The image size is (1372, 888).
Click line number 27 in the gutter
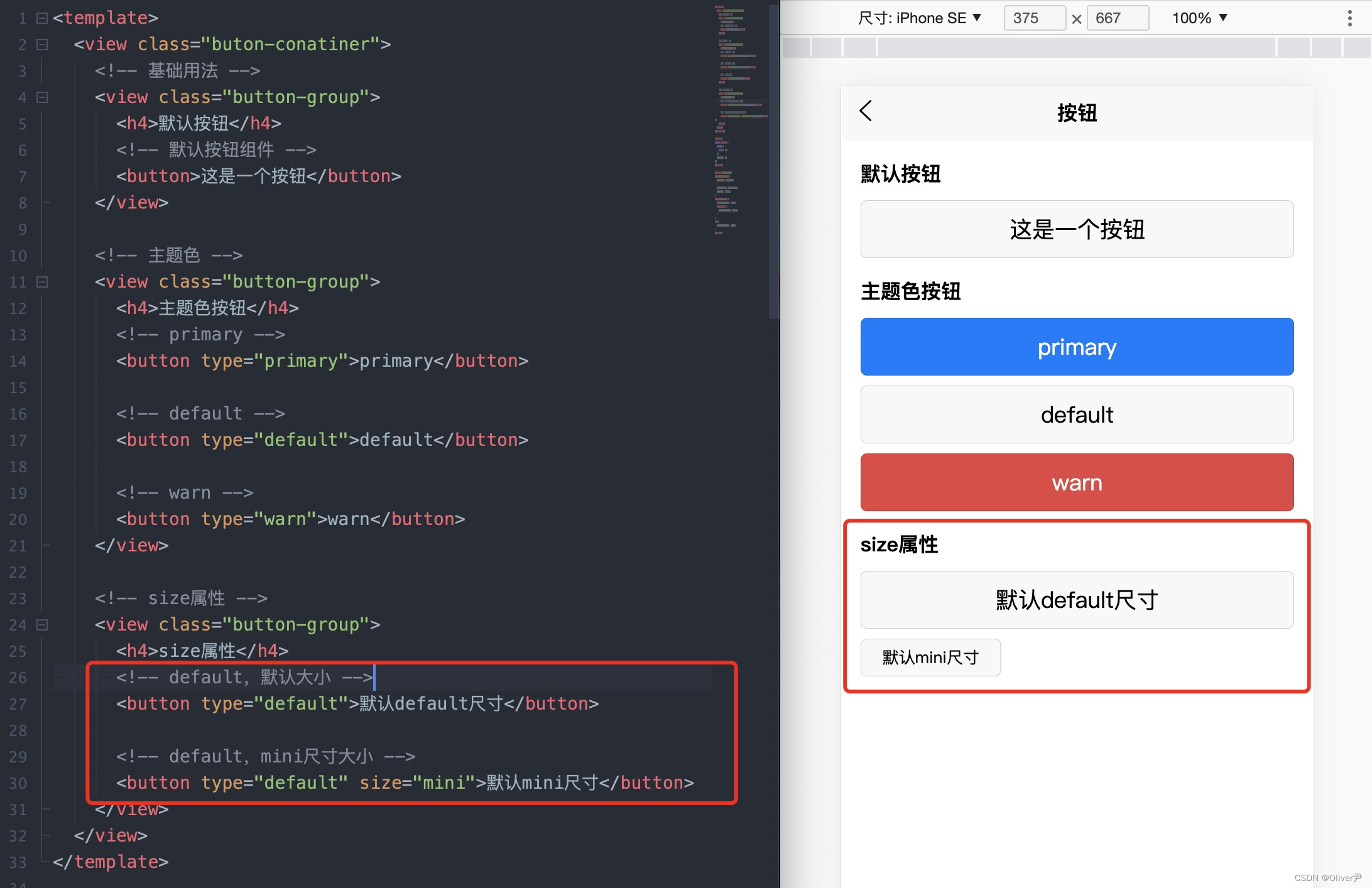pyautogui.click(x=18, y=704)
